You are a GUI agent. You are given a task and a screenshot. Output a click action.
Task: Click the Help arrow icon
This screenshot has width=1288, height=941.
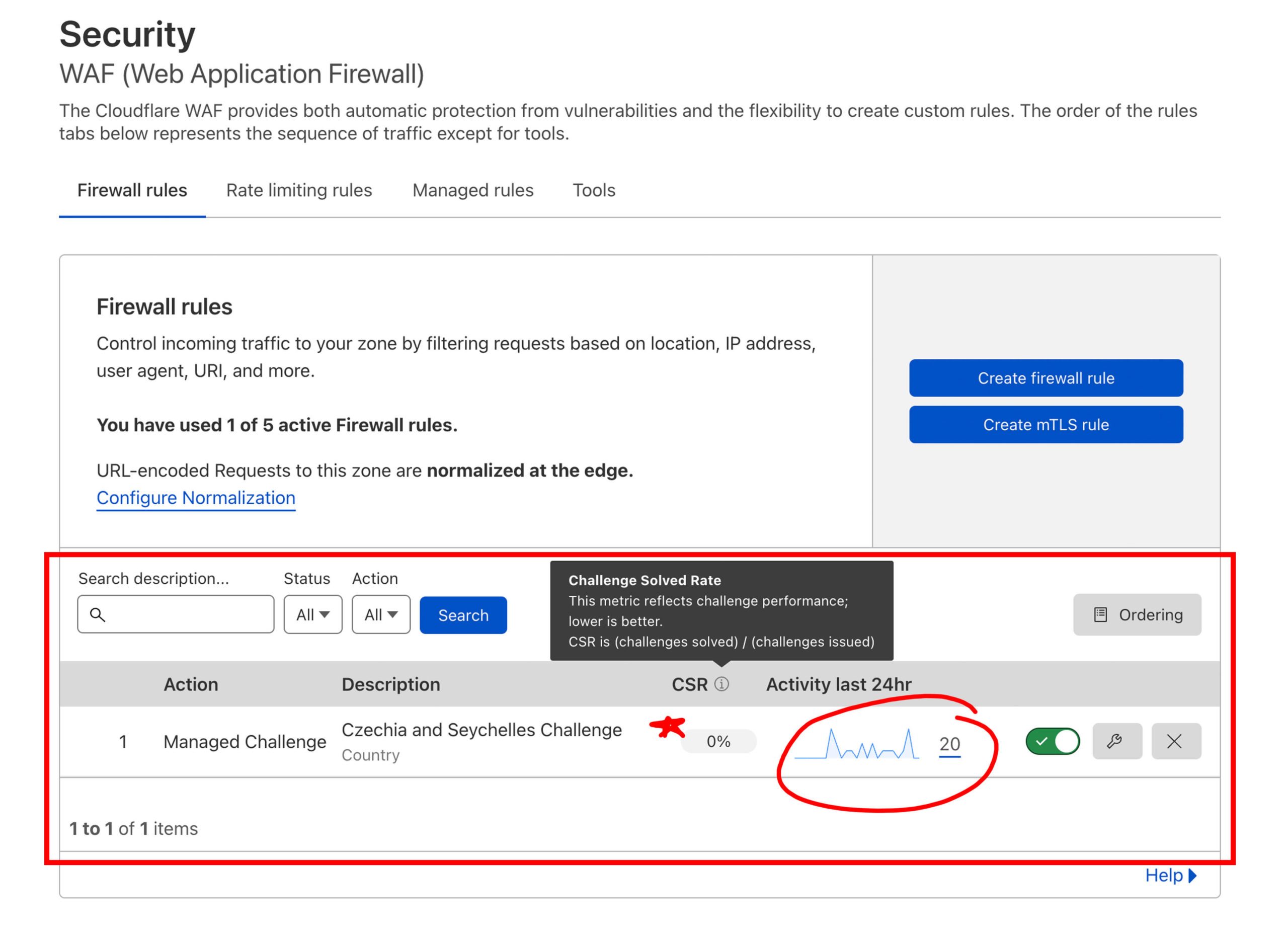1192,875
